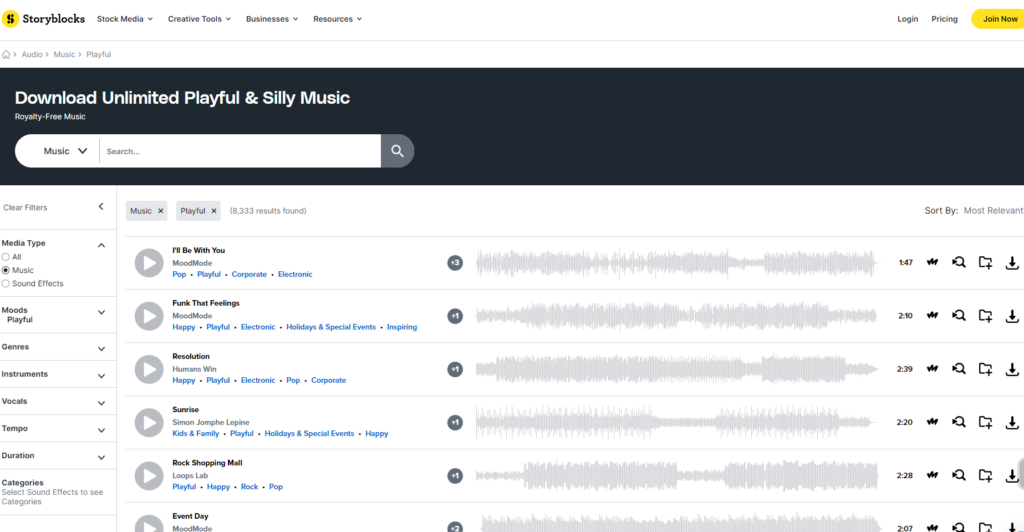
Task: Open the Creative Tools menu
Action: pos(199,19)
